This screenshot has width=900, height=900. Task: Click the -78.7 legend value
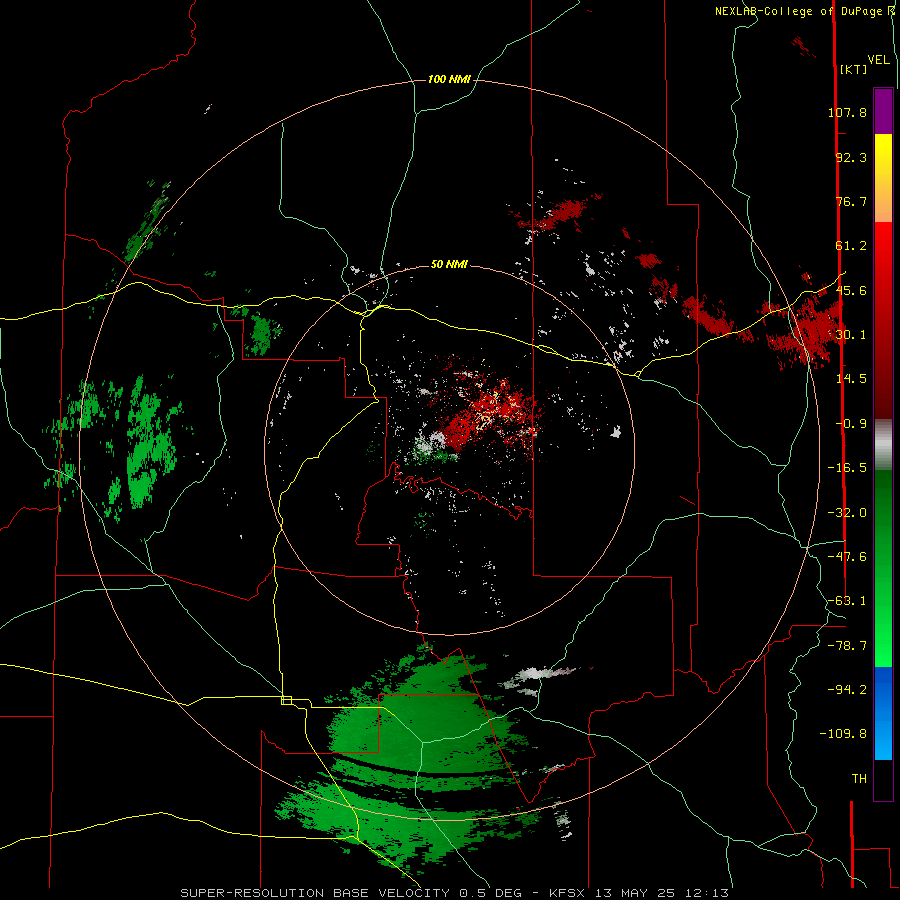[847, 646]
